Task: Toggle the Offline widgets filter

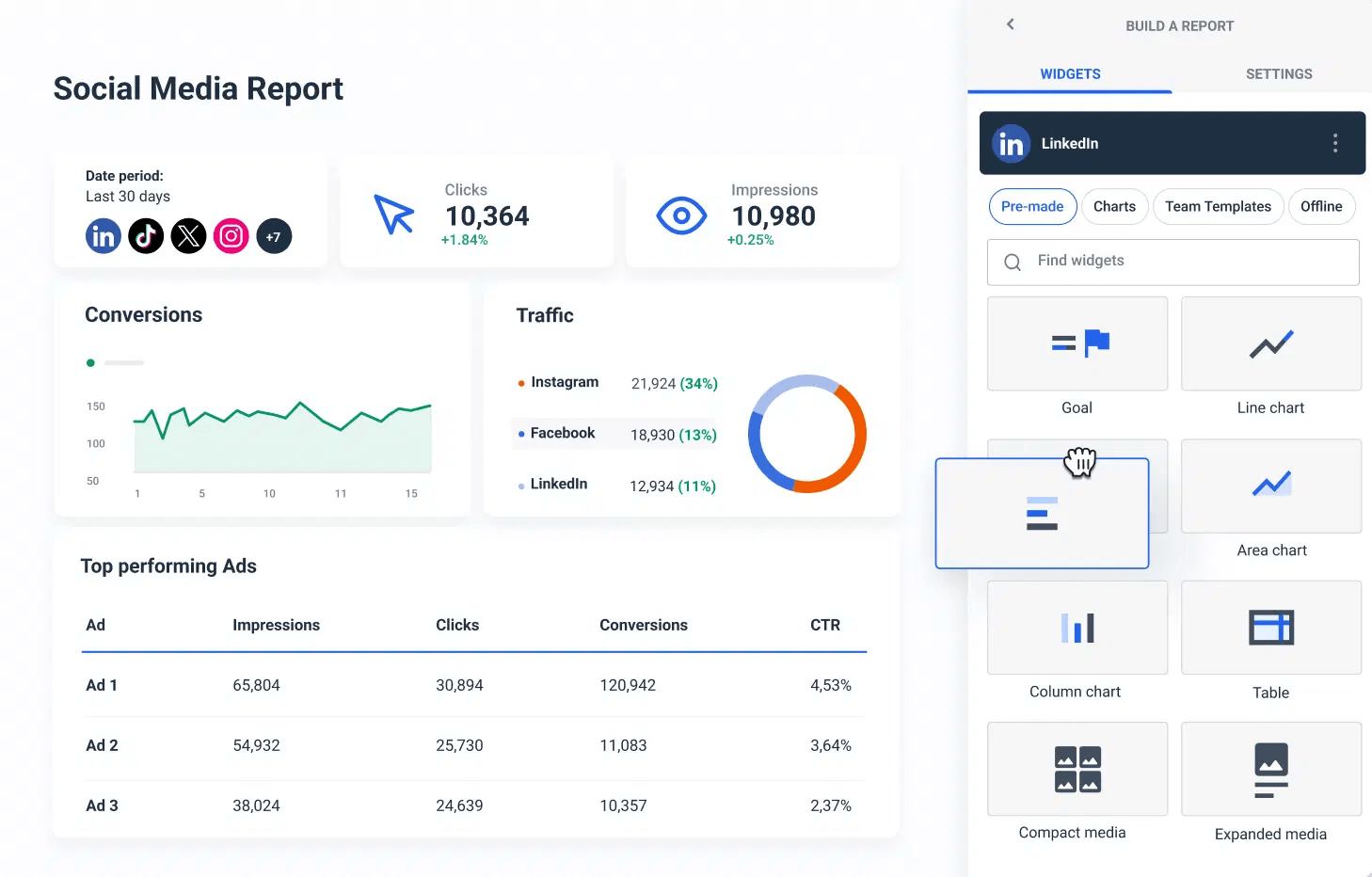Action: coord(1321,206)
